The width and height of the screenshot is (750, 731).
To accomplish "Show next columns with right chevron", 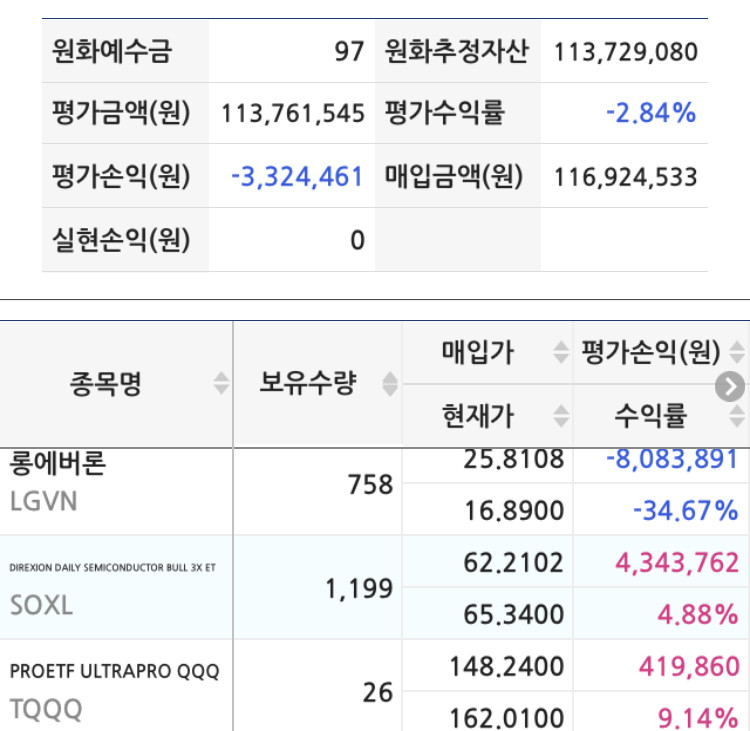I will (730, 386).
